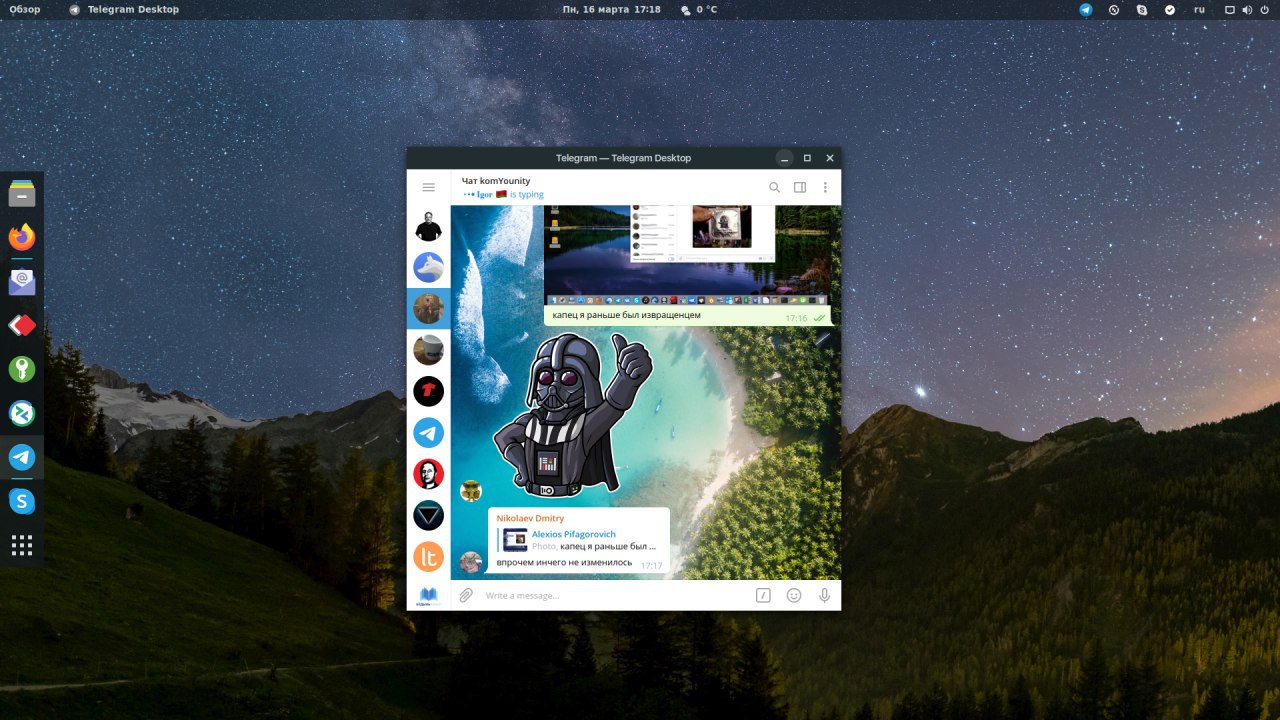Open chat with man-in-black-shirt avatar
The width and height of the screenshot is (1280, 720).
click(x=428, y=227)
